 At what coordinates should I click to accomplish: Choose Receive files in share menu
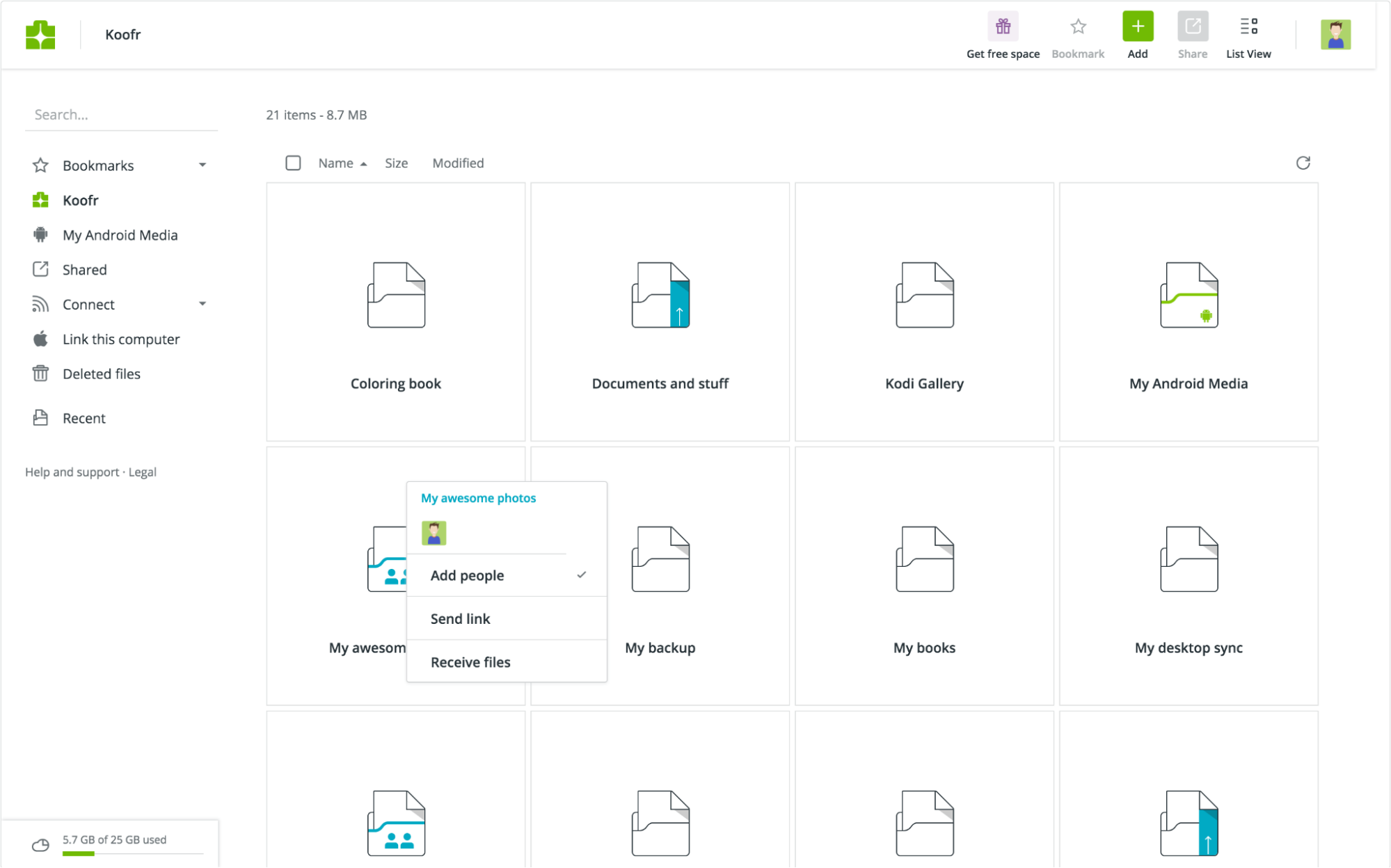coord(507,662)
